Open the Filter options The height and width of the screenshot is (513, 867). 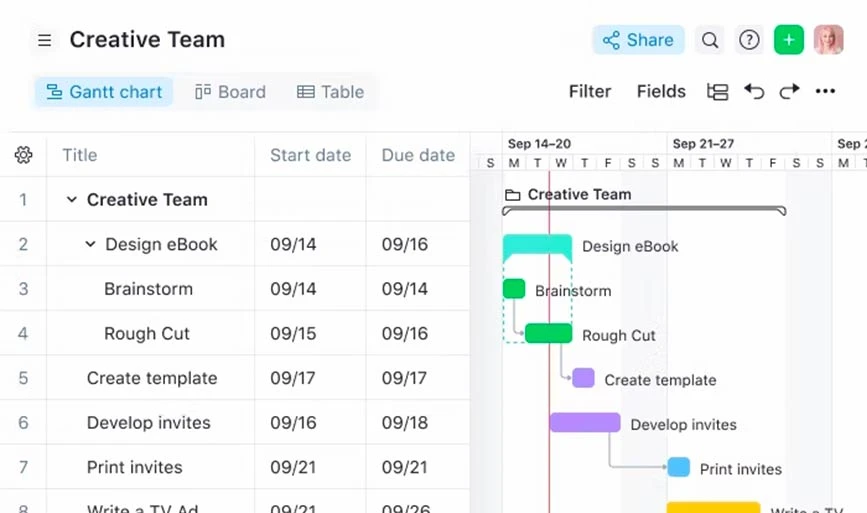click(590, 92)
